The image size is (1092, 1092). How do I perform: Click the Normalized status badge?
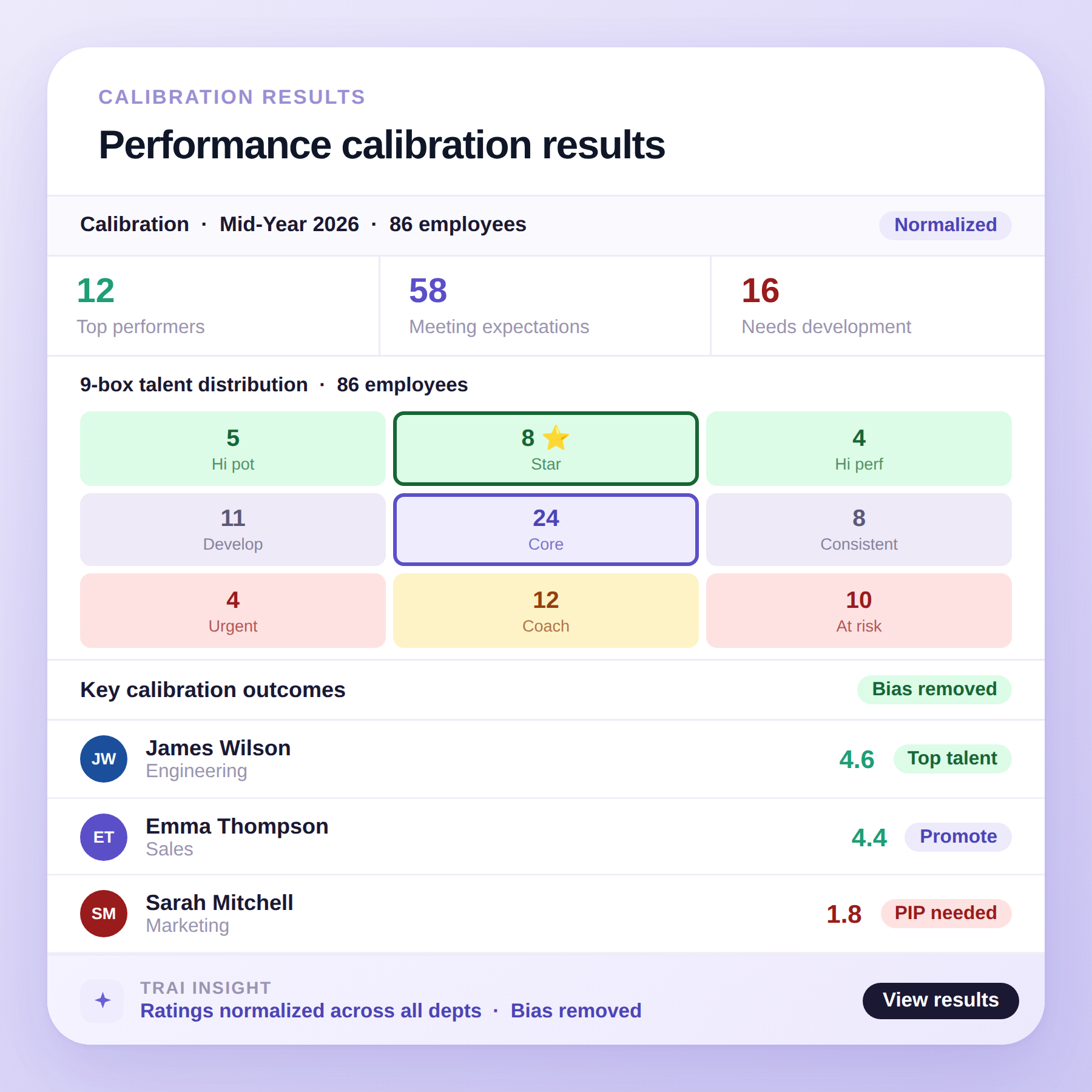pos(945,225)
